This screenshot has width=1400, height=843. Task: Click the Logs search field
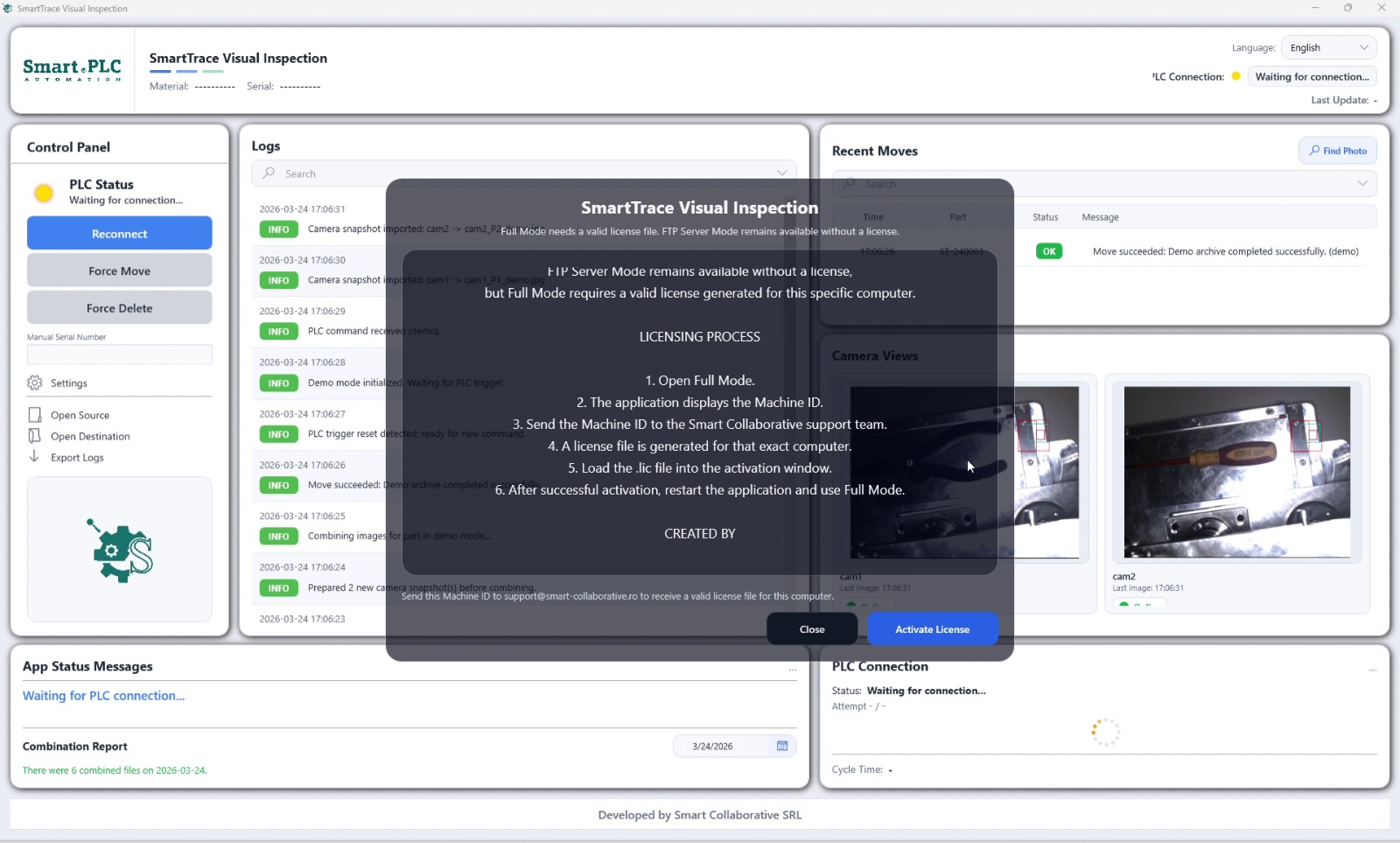point(524,173)
